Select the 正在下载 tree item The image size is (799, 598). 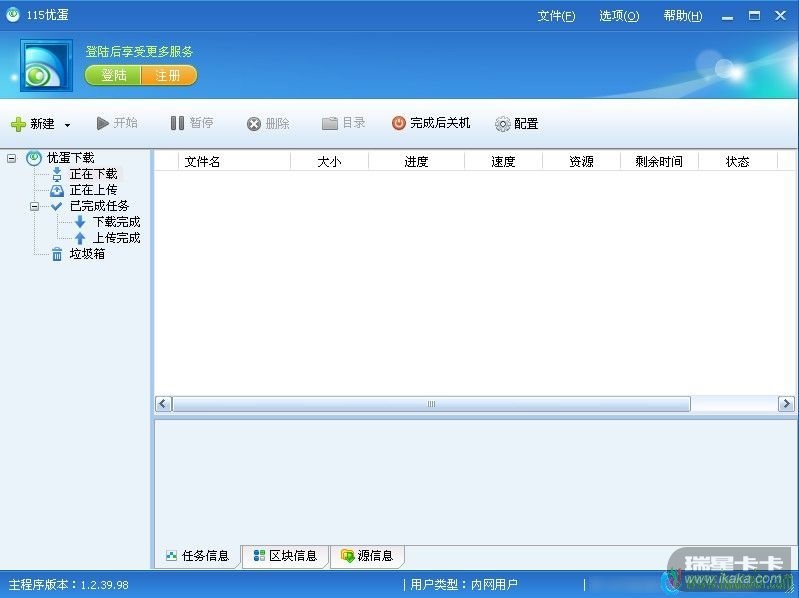click(94, 174)
